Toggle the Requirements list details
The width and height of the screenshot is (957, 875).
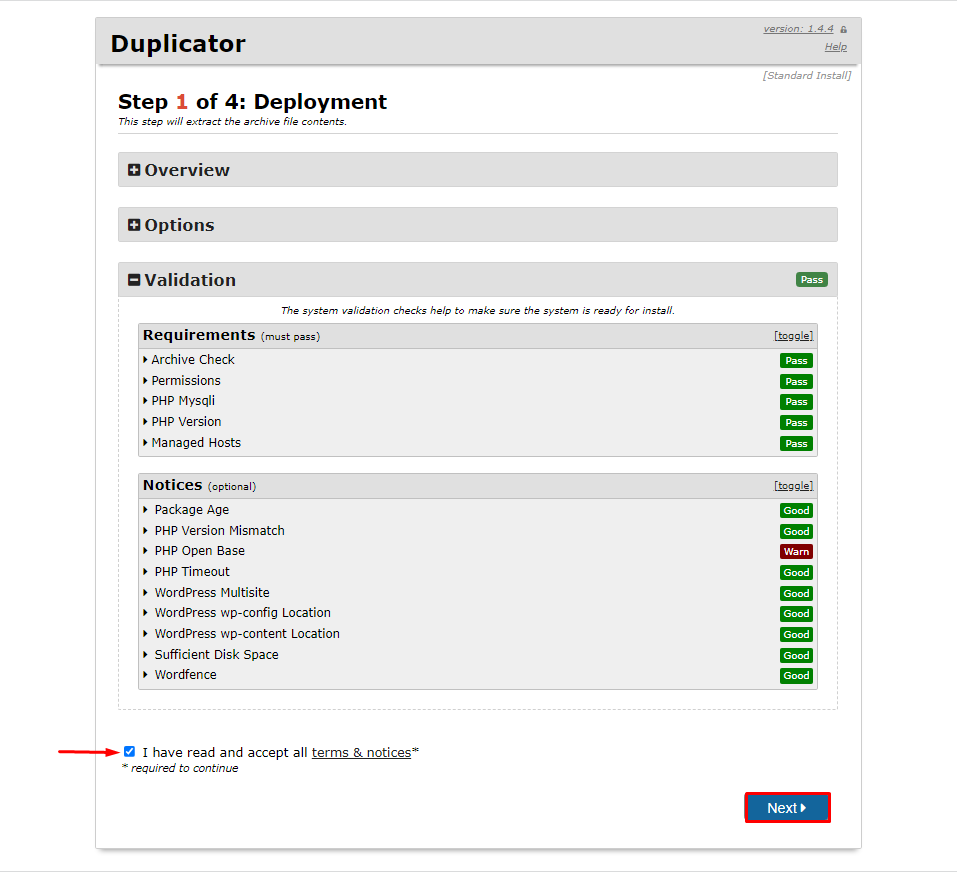point(793,336)
